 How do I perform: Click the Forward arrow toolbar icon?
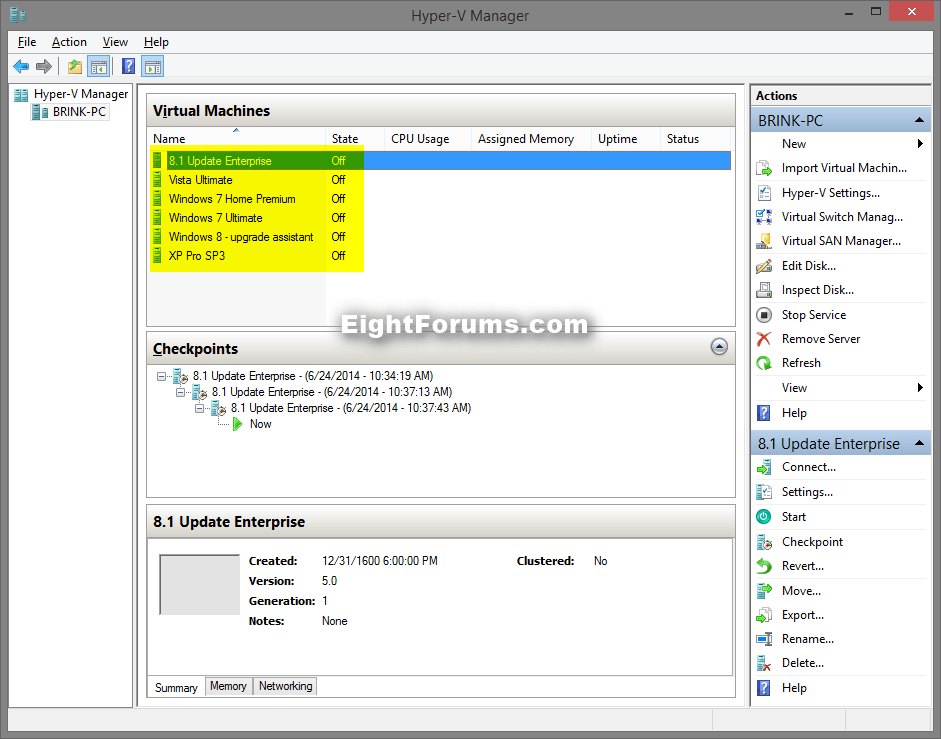[x=43, y=66]
